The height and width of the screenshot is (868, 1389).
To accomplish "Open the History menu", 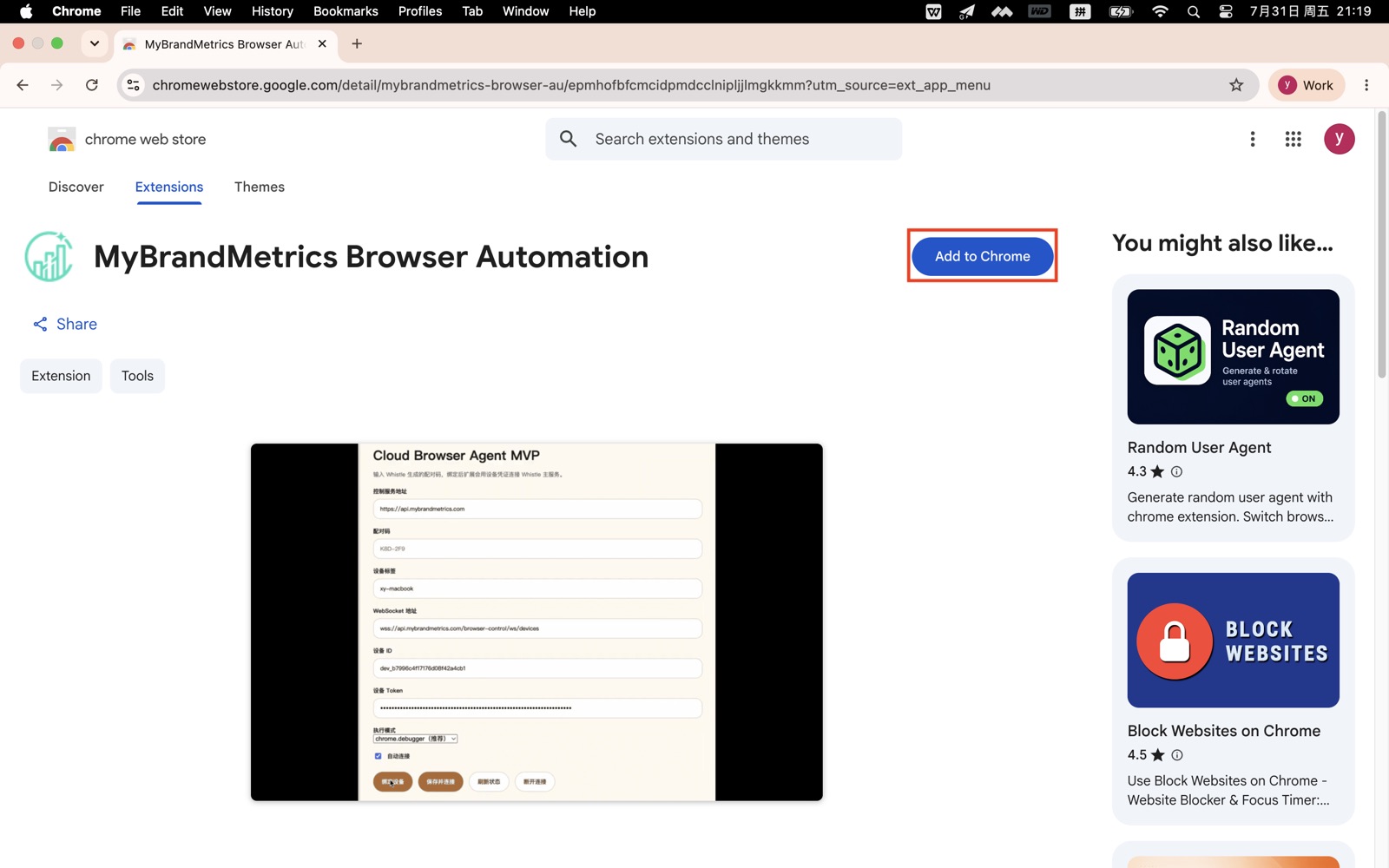I will (273, 11).
